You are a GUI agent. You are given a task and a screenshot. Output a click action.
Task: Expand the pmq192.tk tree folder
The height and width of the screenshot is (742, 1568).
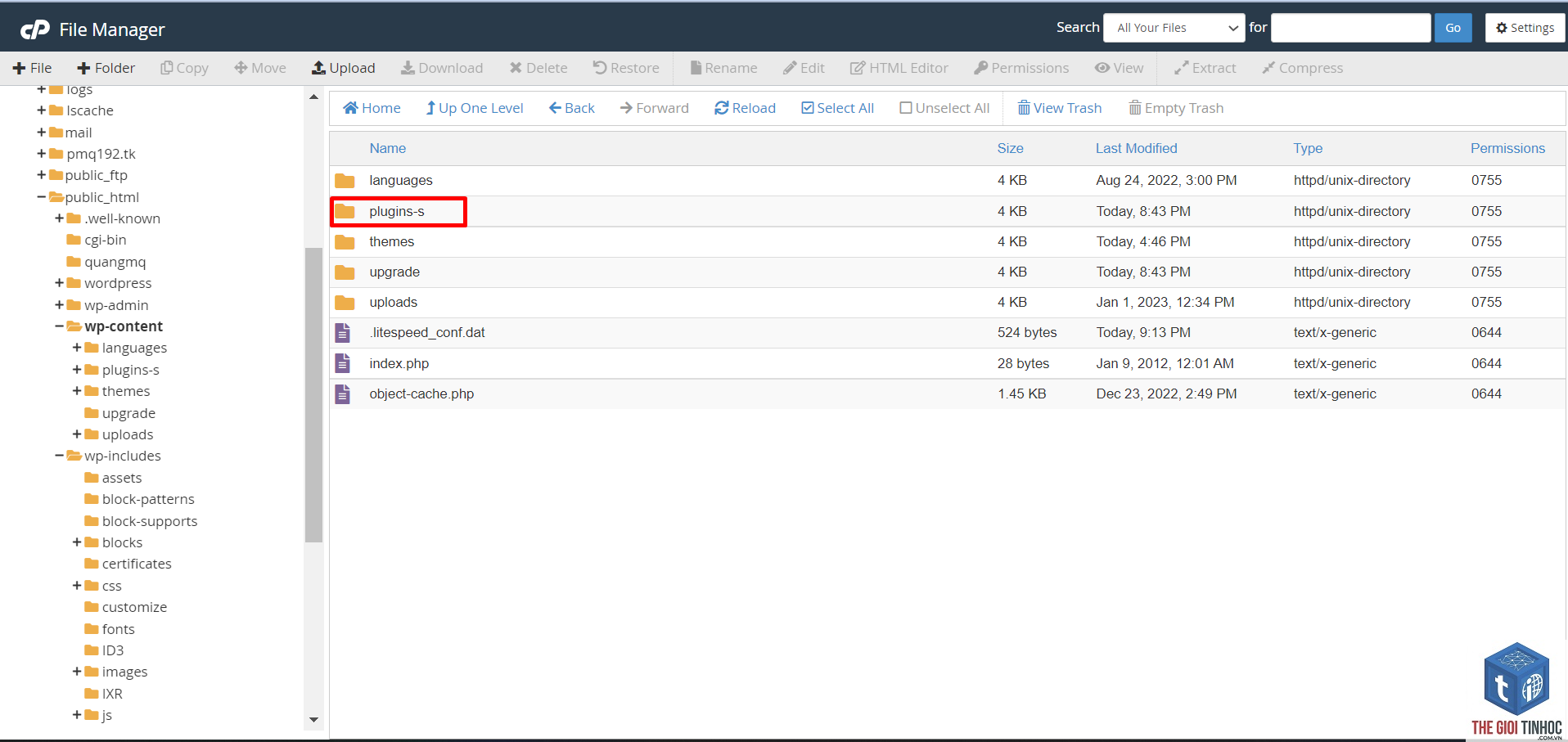point(41,153)
